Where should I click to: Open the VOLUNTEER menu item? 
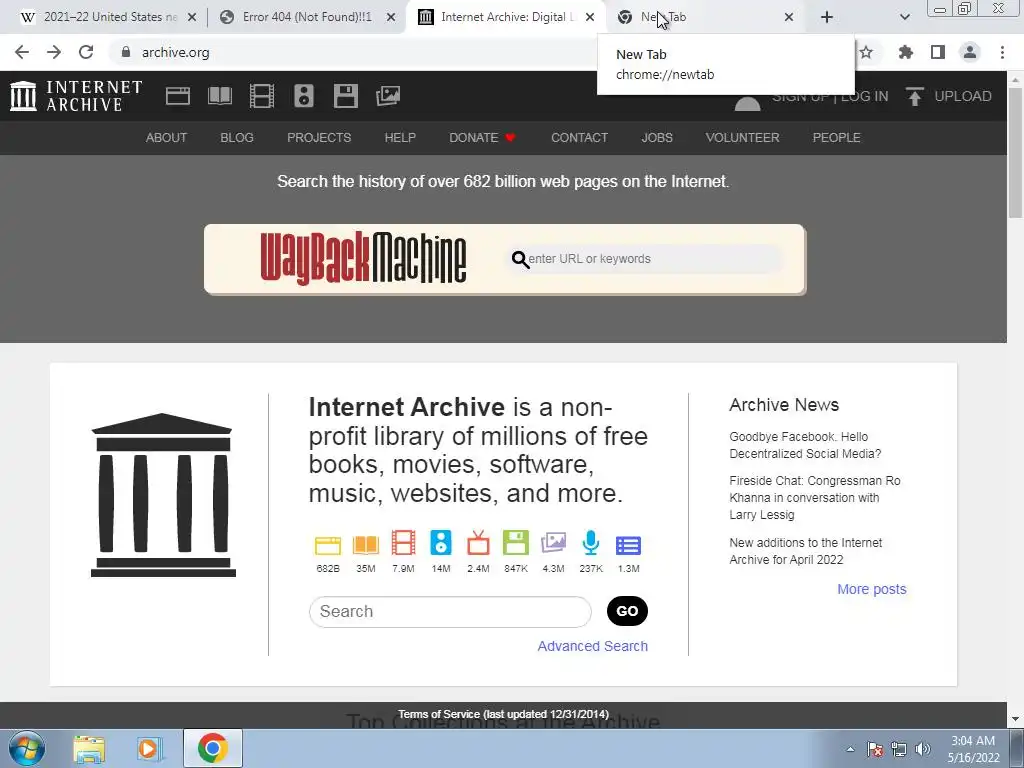[743, 138]
